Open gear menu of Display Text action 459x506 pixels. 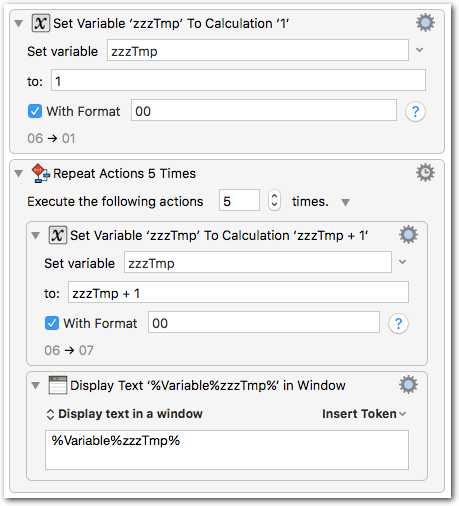coord(408,385)
